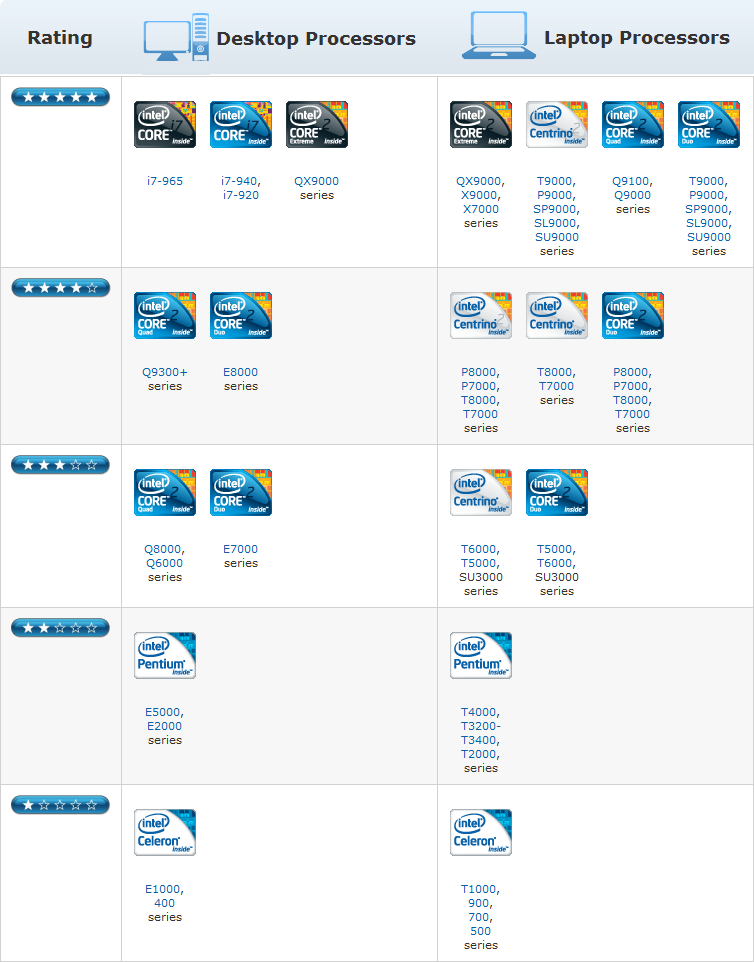Open the 900 link under Celeron

479,904
